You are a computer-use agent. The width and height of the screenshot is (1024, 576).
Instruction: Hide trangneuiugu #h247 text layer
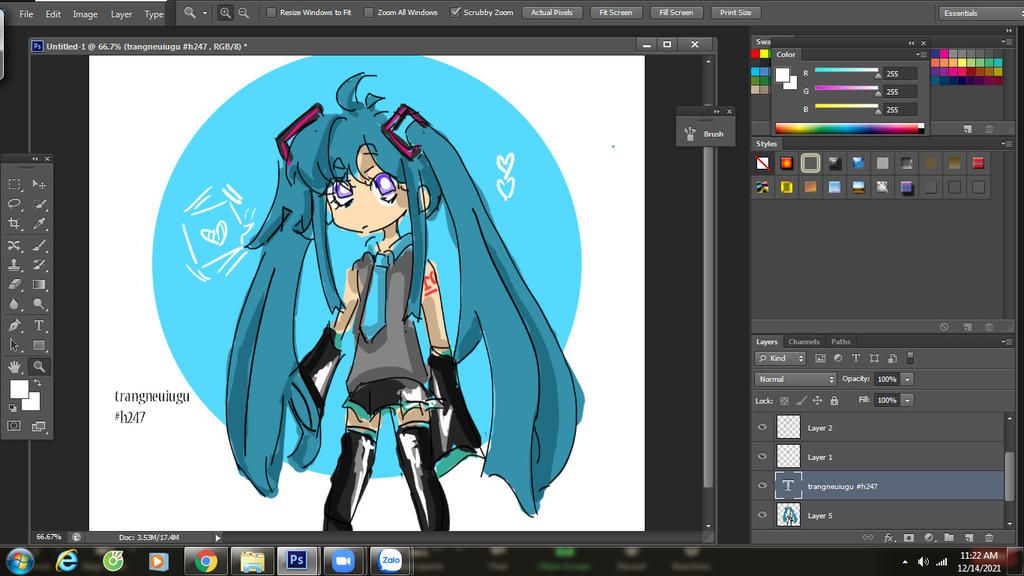point(762,486)
